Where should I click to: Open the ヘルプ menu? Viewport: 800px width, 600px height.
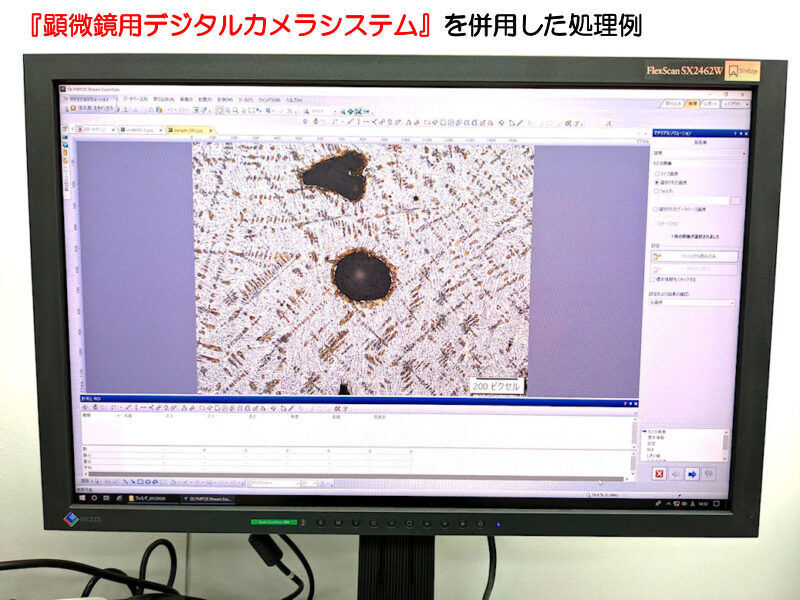(293, 100)
